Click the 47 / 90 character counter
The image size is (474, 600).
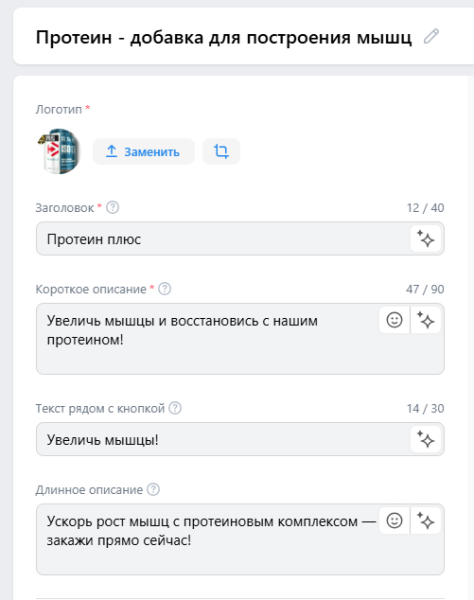point(425,289)
